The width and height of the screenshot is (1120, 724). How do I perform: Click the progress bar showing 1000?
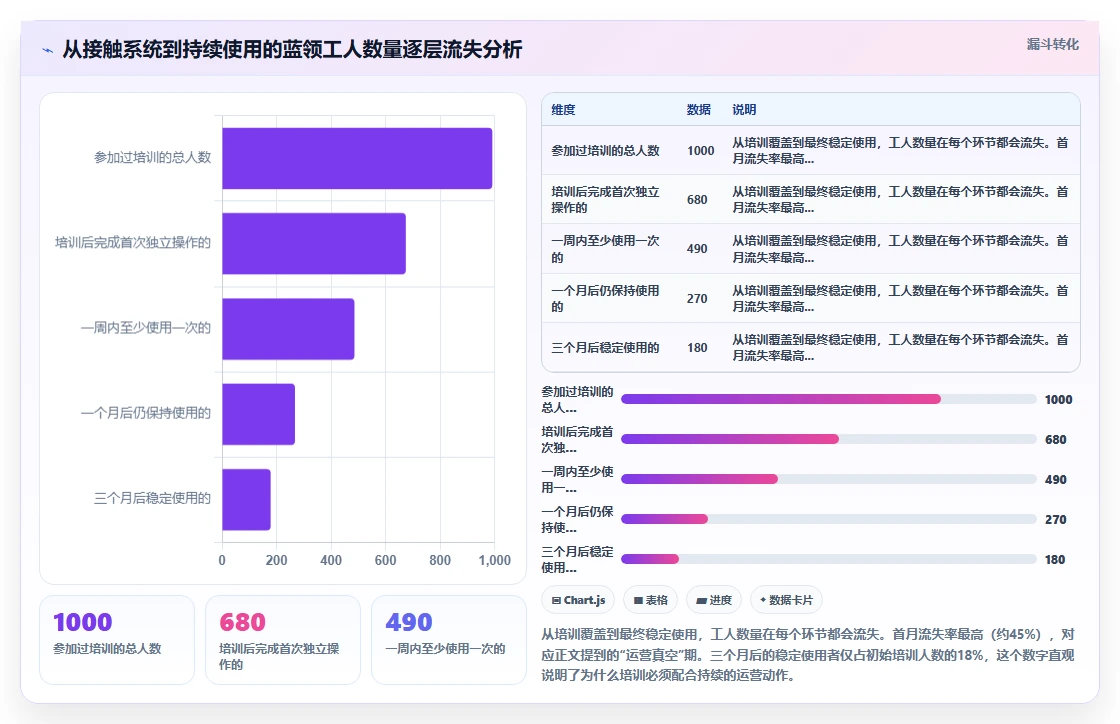coord(829,399)
